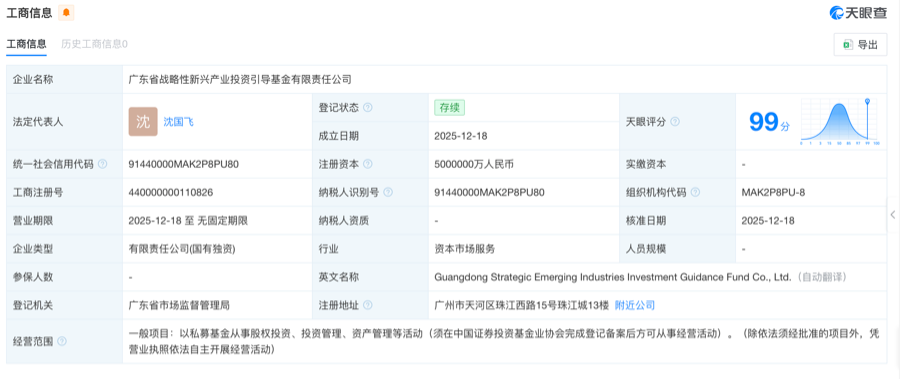900x379 pixels.
Task: Click the 人员规模 label
Action: pyautogui.click(x=646, y=249)
